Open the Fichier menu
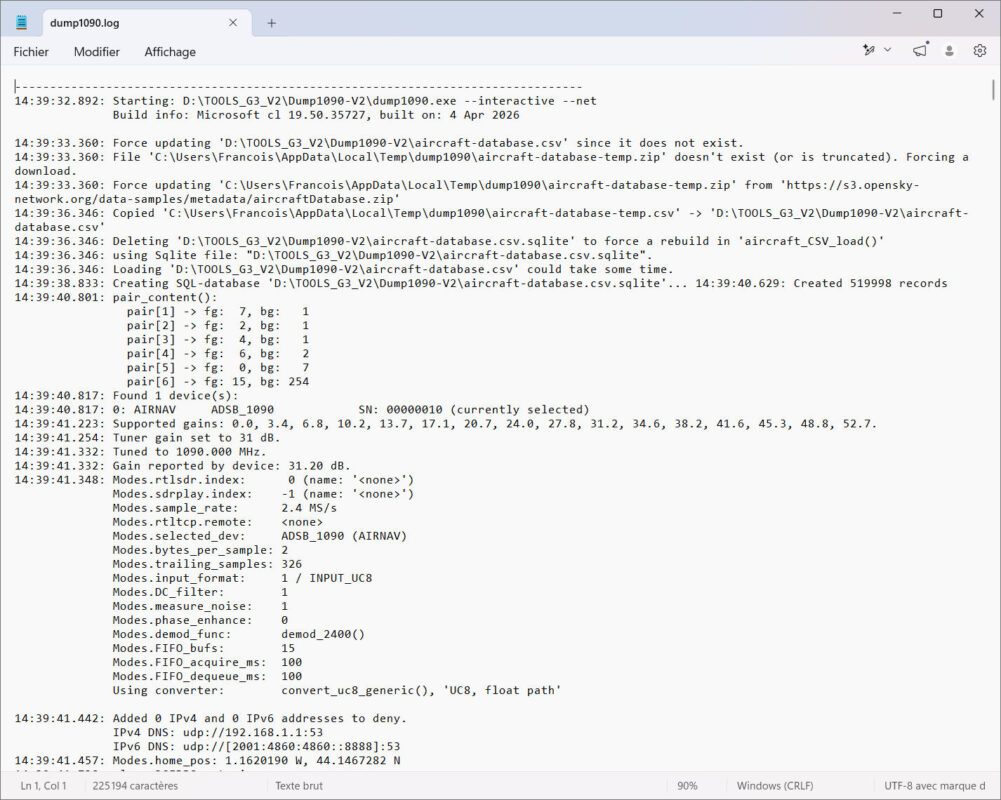The image size is (1001, 800). click(x=31, y=52)
